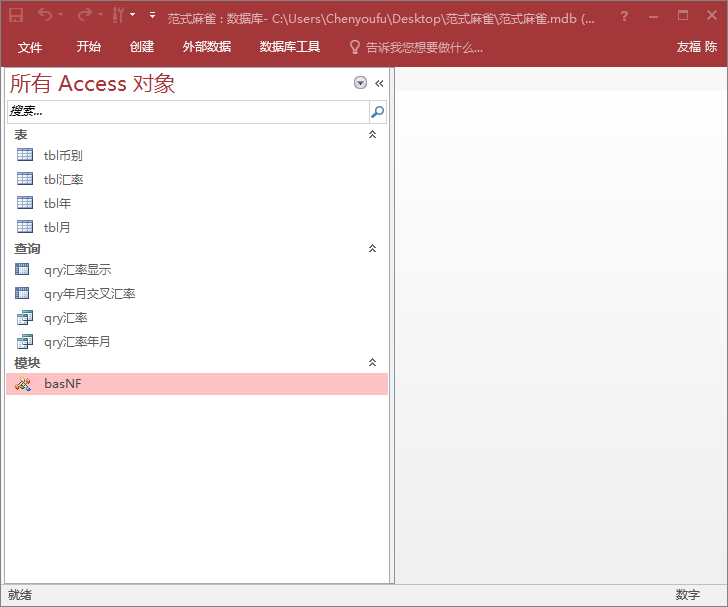The height and width of the screenshot is (607, 728).
Task: Select the qry汇率 query name
Action: 65,318
